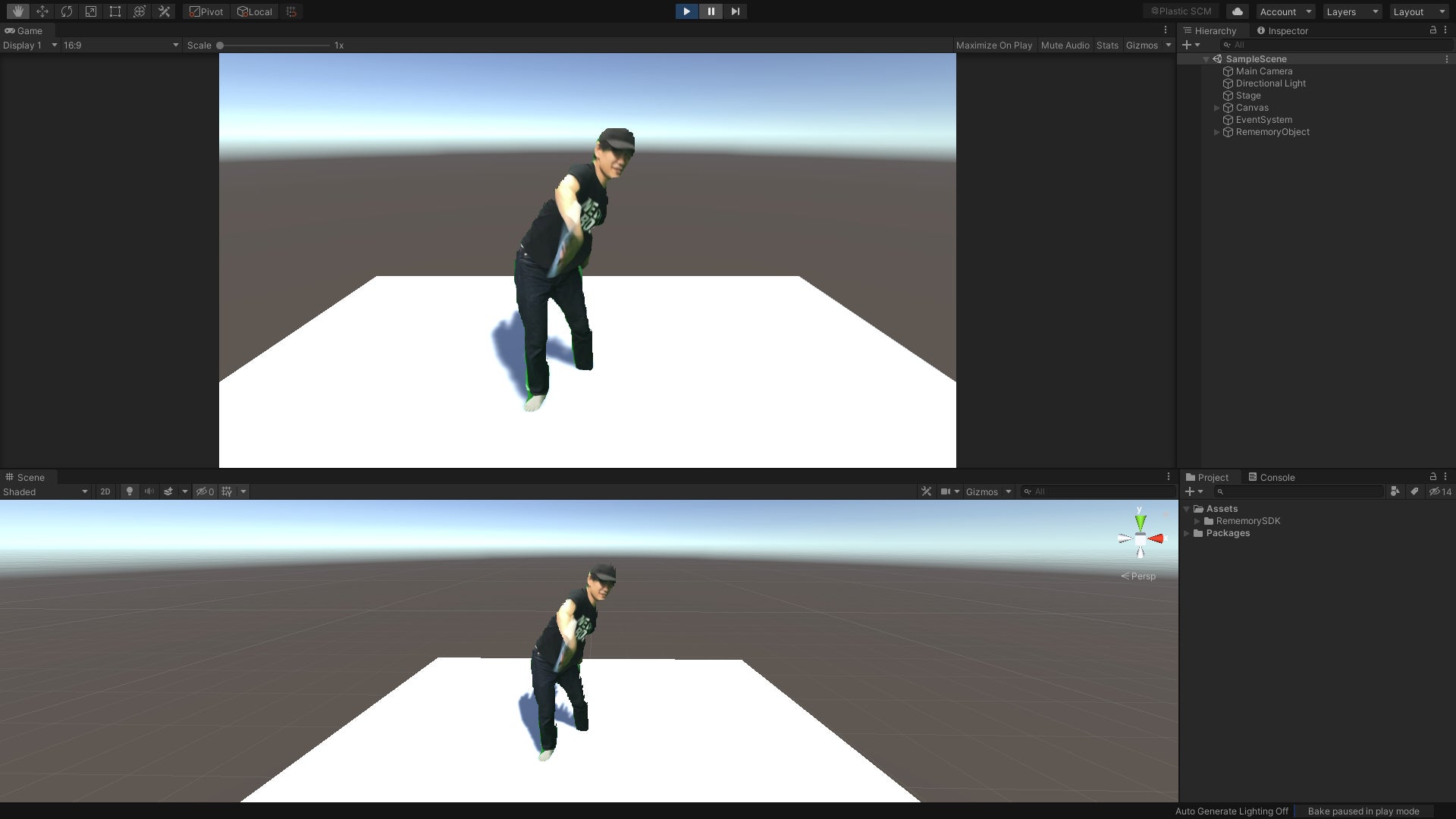Viewport: 1456px width, 819px height.
Task: Pause the game playback
Action: tap(711, 11)
